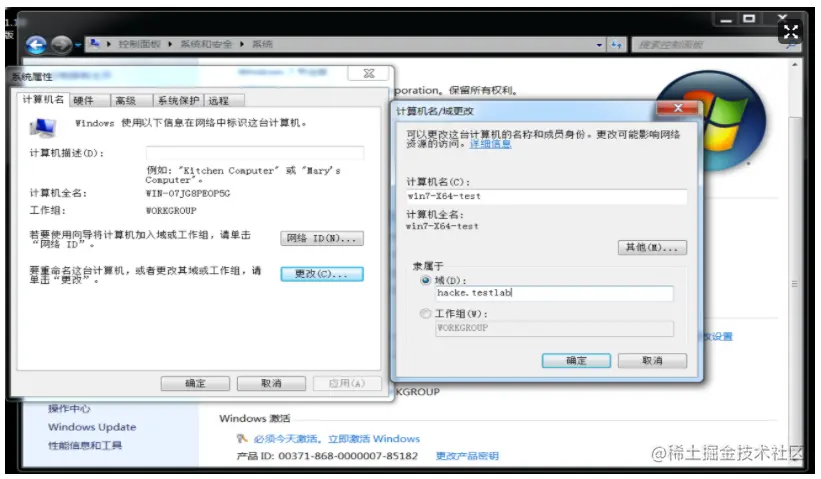Click the computer icon in 系统属性 dialog

pyautogui.click(x=43, y=127)
